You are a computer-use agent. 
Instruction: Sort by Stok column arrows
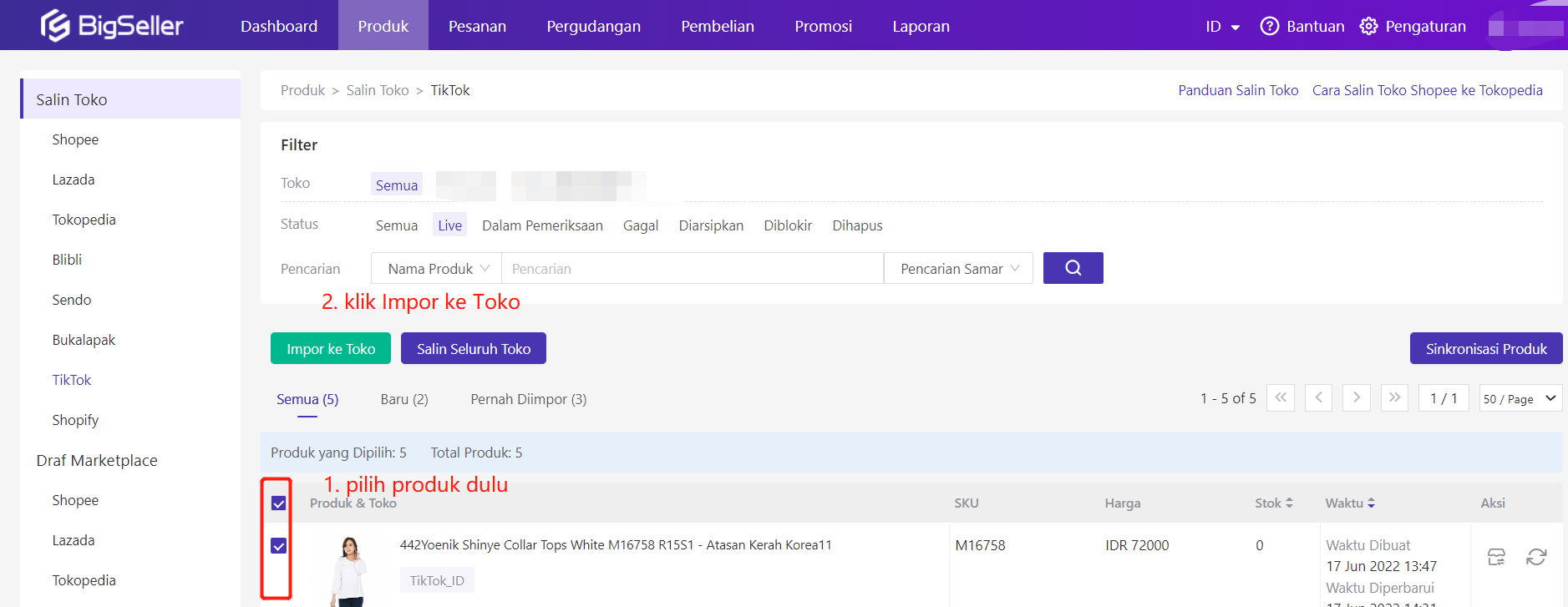[1289, 503]
